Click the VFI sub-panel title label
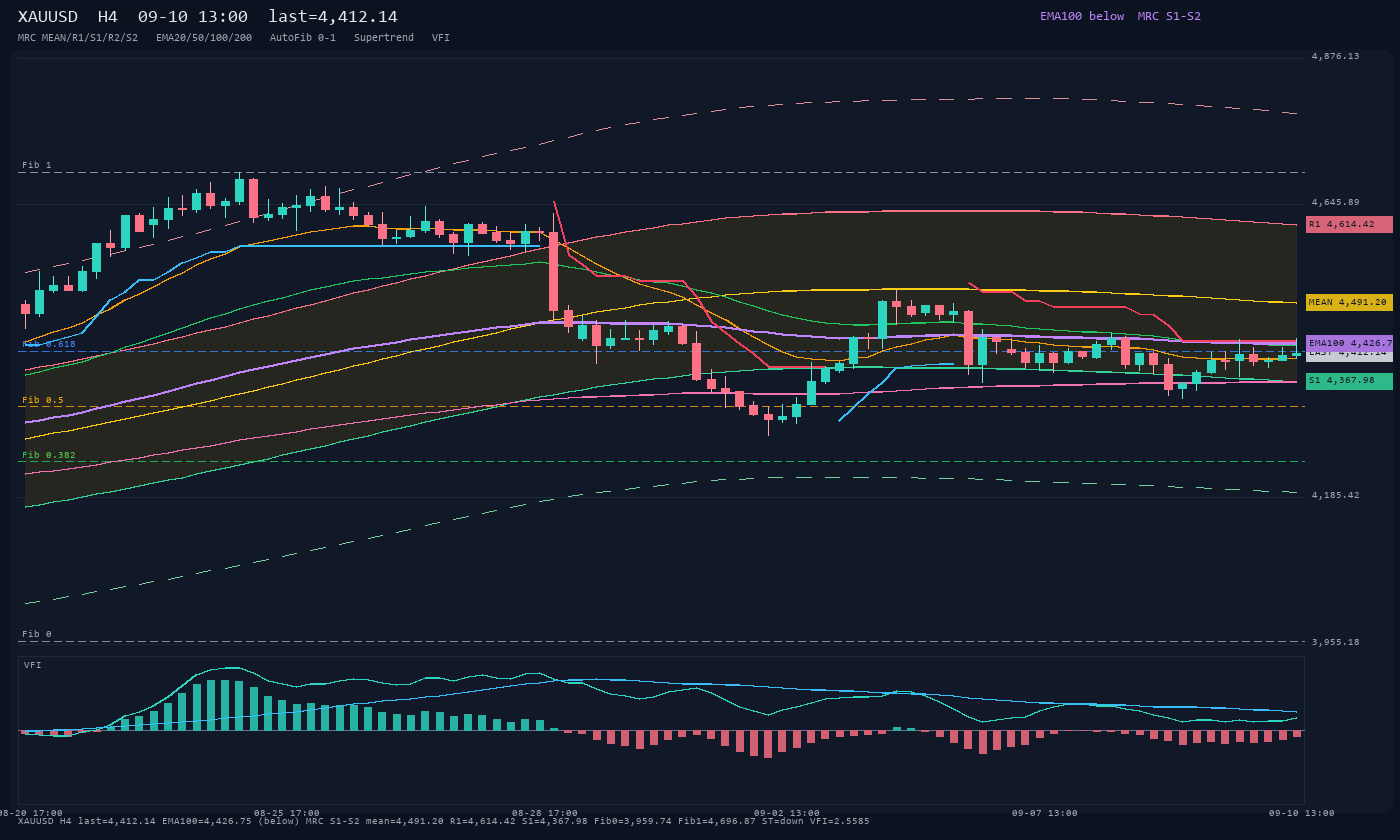Screen dimensions: 1400x840 coord(33,666)
